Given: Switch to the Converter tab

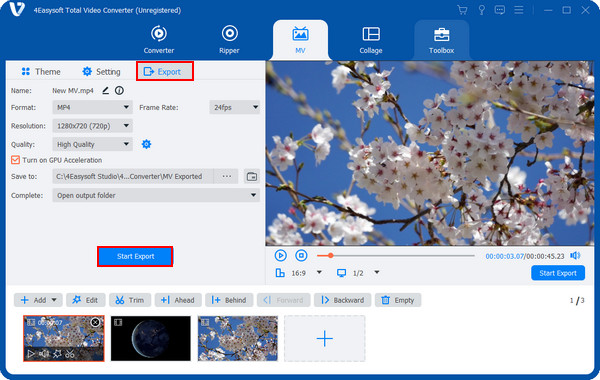Looking at the screenshot, I should pos(159,39).
